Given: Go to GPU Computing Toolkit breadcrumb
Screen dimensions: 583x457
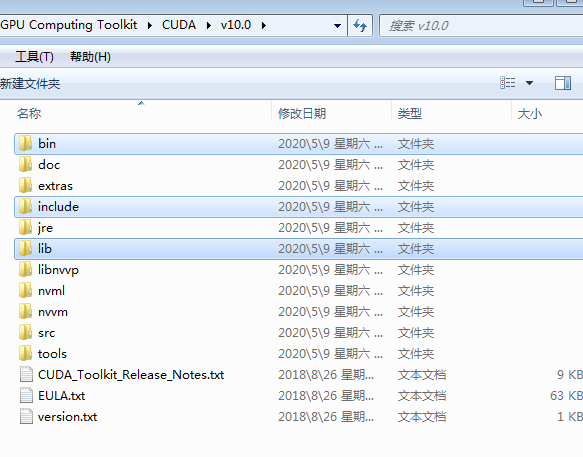Looking at the screenshot, I should pos(68,25).
